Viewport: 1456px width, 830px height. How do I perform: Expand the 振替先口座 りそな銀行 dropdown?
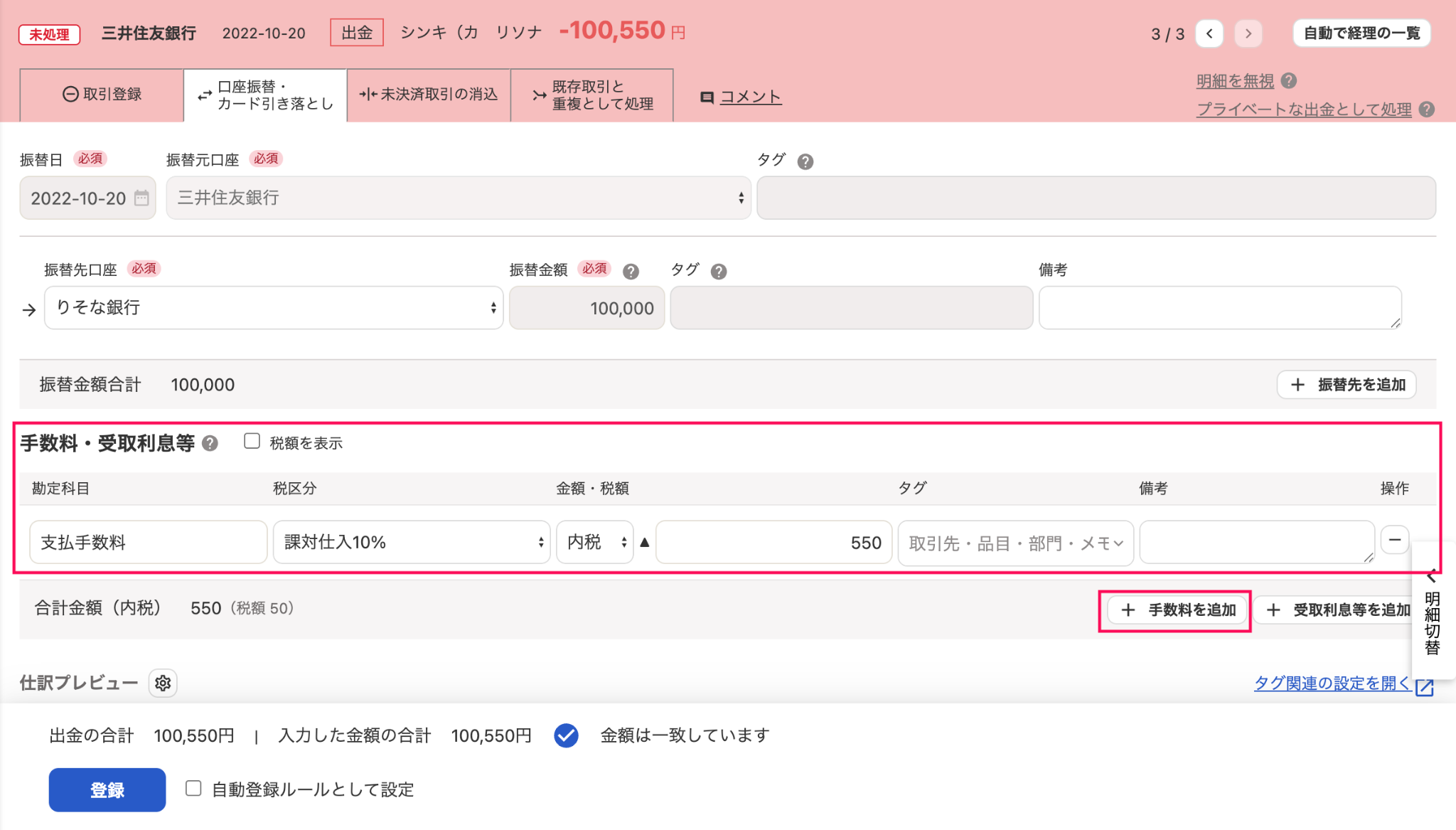(x=274, y=308)
